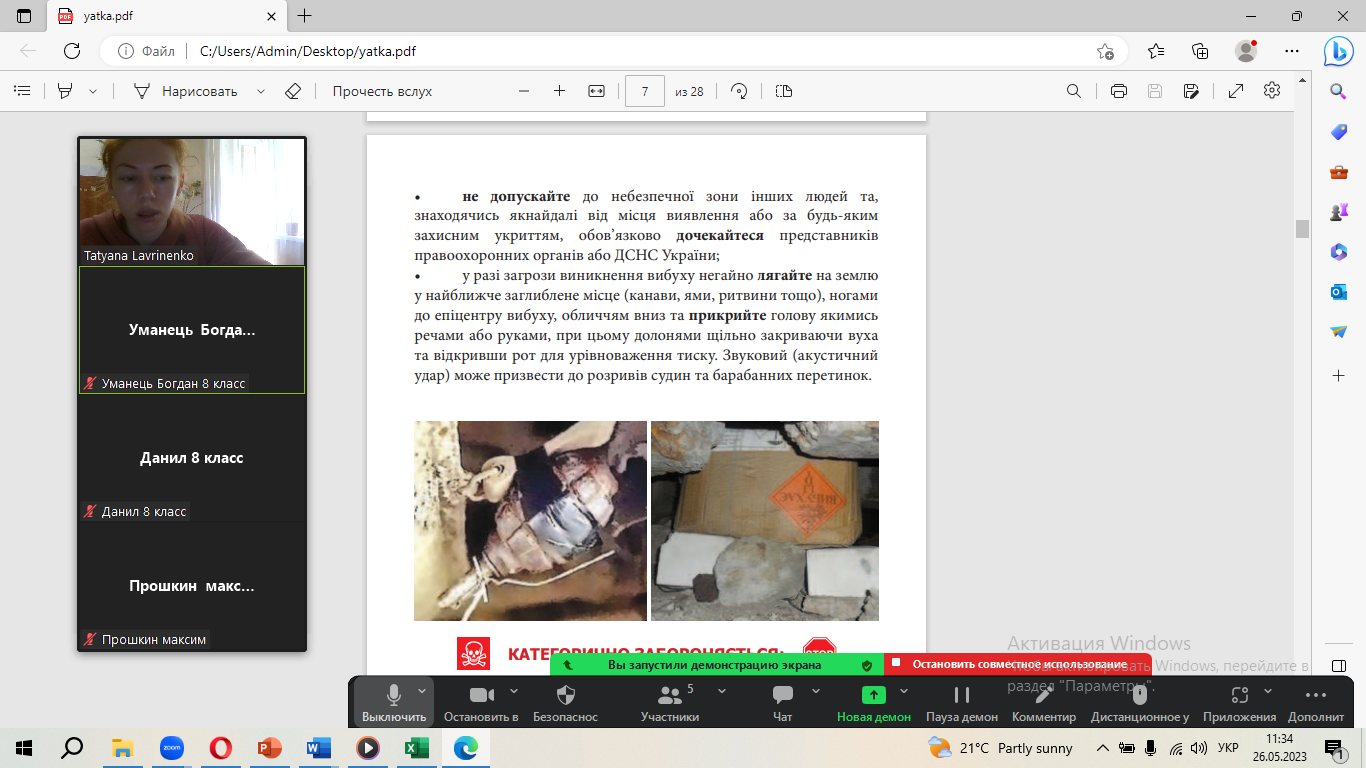The image size is (1366, 768).
Task: Open the sidebar Outlook icon
Action: click(1339, 291)
